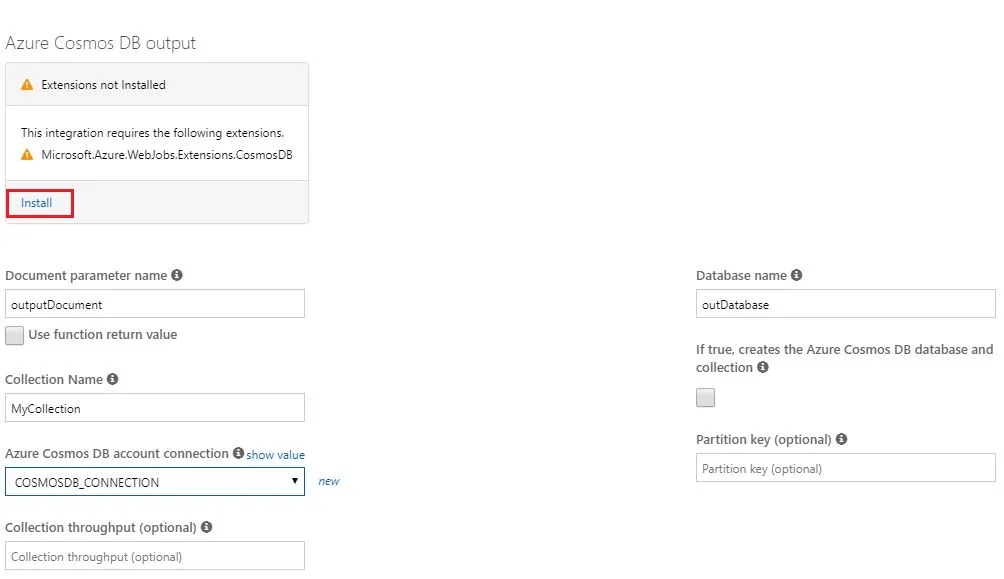Screen dimensions: 1004x579
Task: Click info icon beside Collection Name label
Action: [112, 379]
